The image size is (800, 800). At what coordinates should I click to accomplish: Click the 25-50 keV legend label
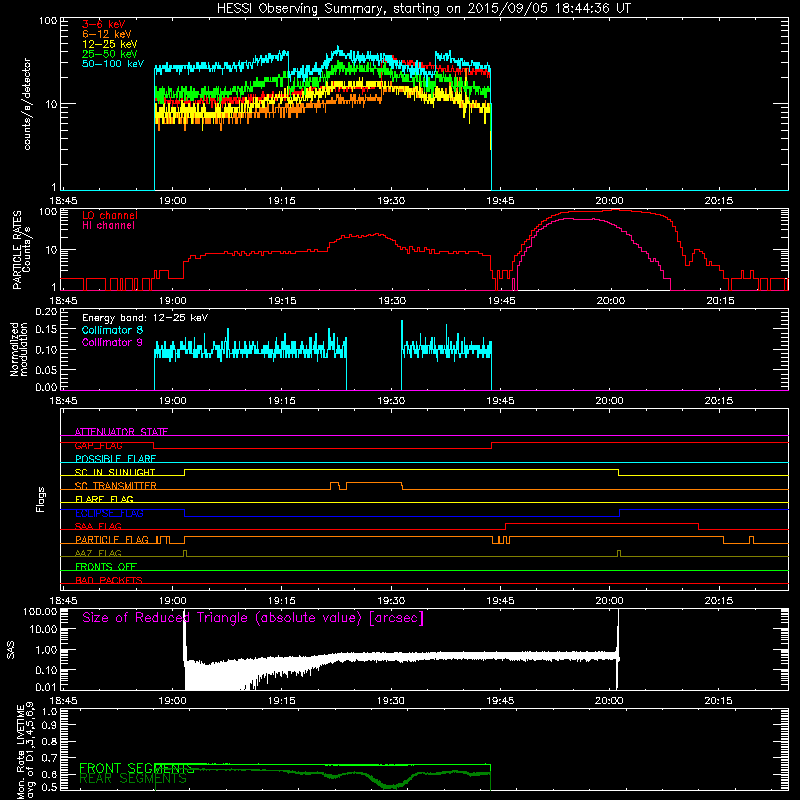(x=110, y=54)
